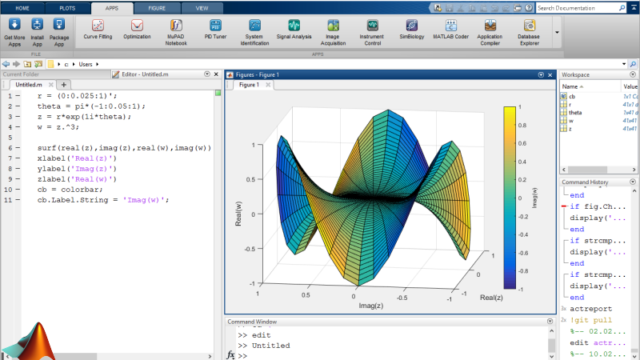Open Command History panel actions menu
This screenshot has width=640, height=360.
coord(633,182)
